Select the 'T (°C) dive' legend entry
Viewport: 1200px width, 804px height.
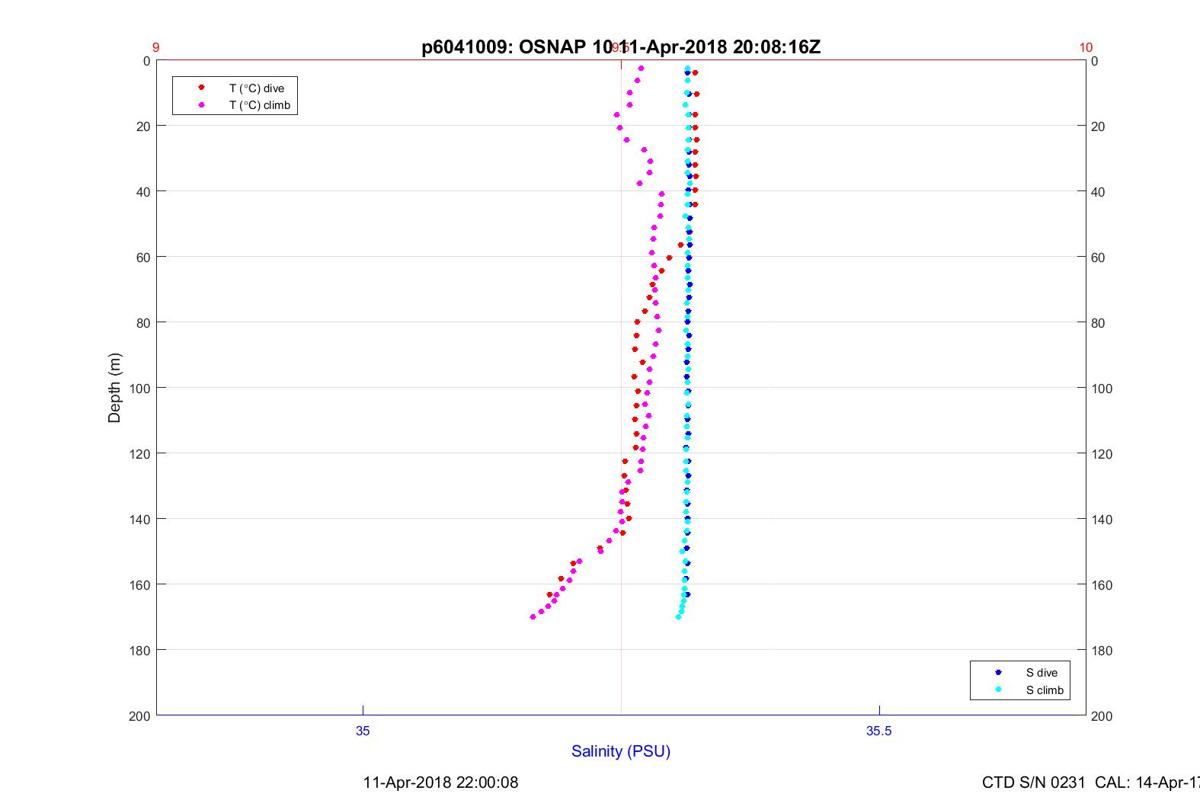tap(256, 88)
